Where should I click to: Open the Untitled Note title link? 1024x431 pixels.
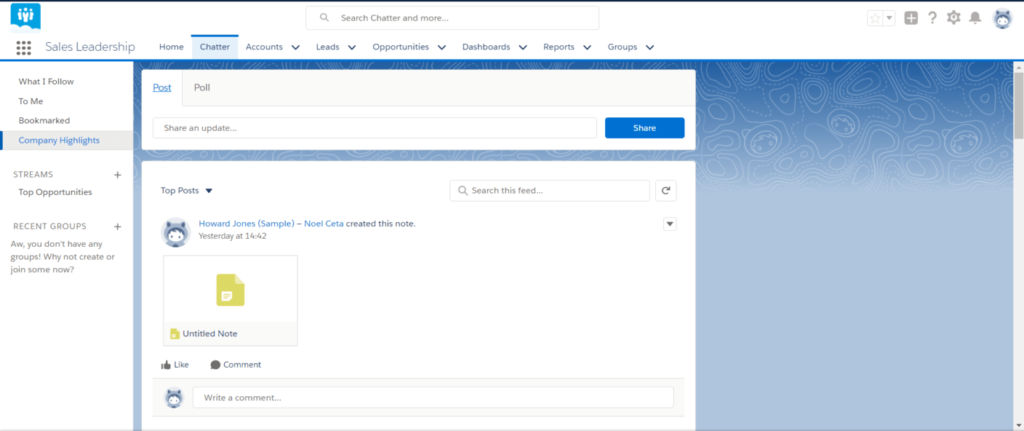[210, 334]
